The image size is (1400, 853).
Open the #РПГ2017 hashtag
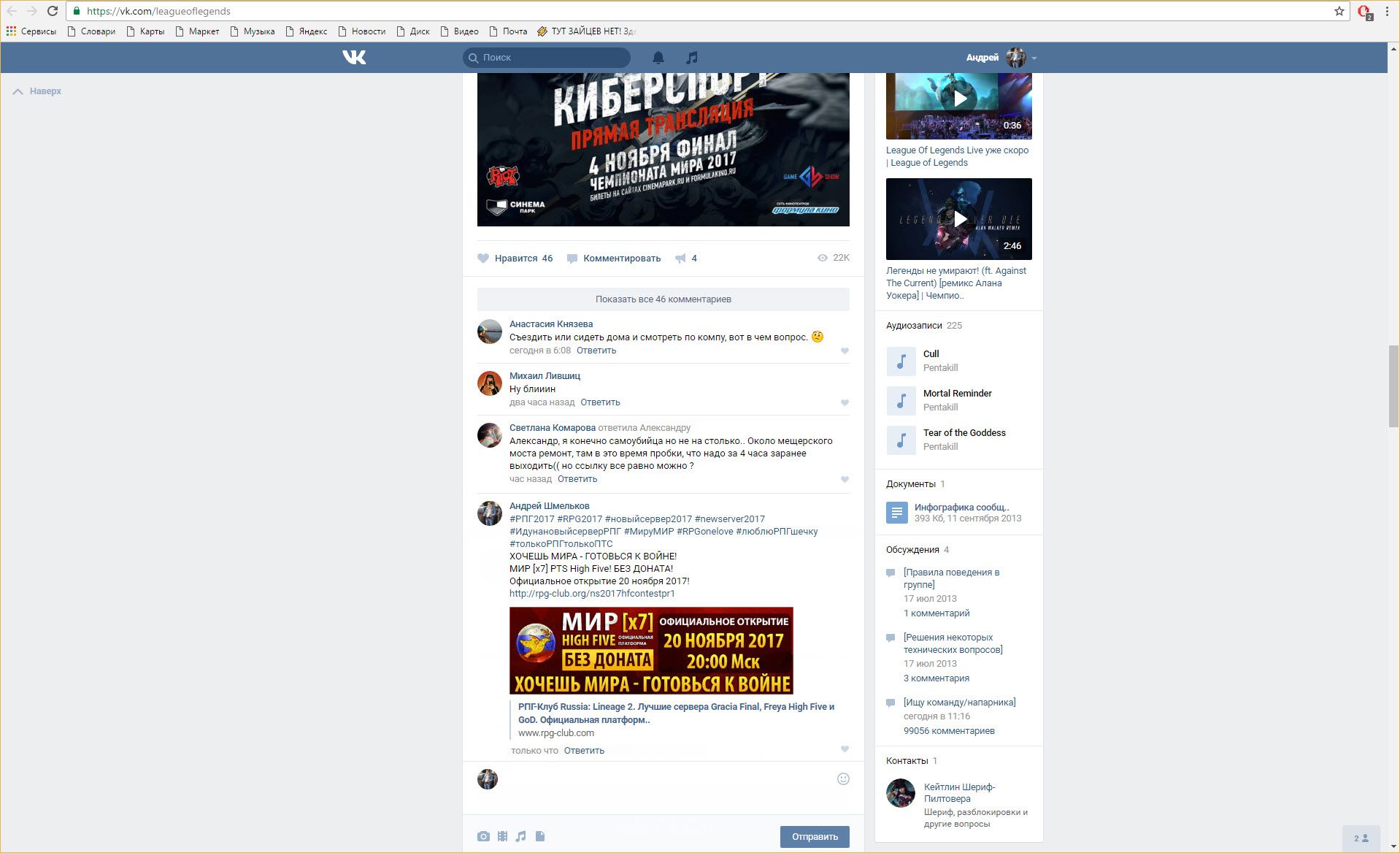[x=532, y=519]
